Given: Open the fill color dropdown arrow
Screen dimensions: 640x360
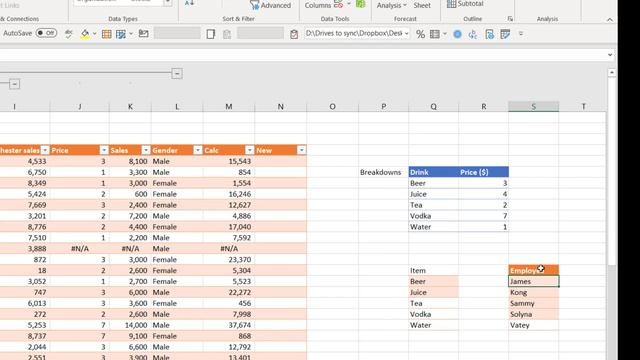Looking at the screenshot, I should pyautogui.click(x=94, y=34).
